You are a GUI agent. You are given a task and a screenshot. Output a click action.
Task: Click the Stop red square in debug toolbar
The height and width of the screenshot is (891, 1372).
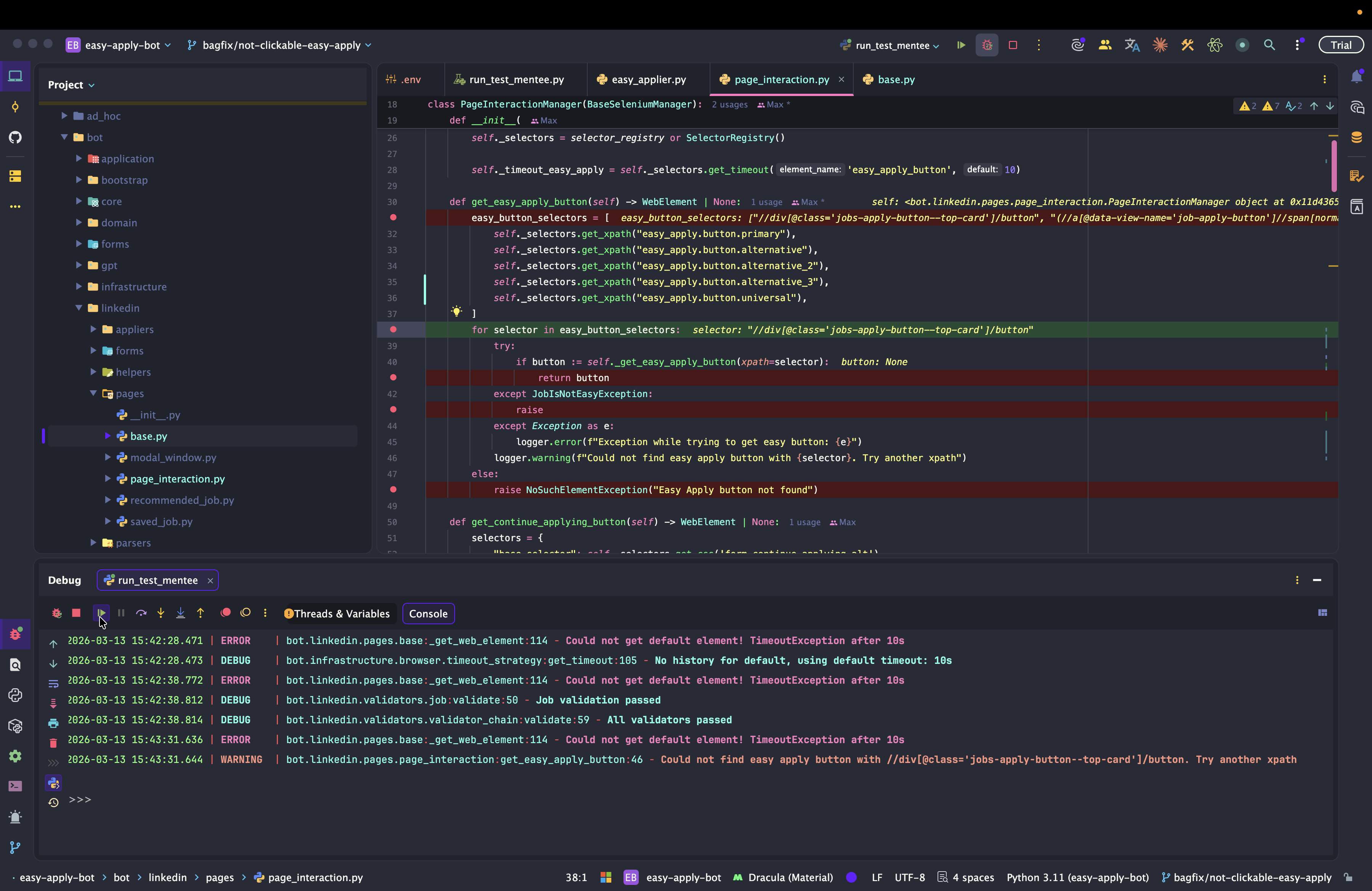coord(76,613)
